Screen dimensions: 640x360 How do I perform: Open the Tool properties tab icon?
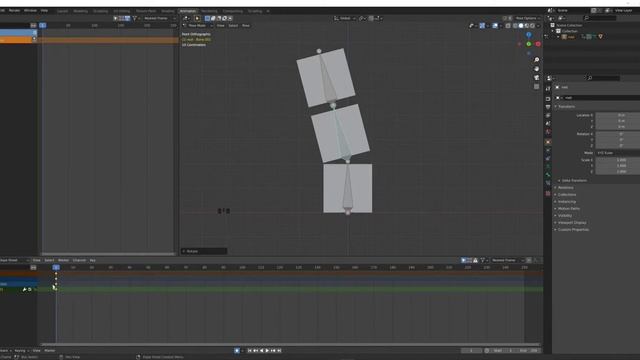pos(548,89)
